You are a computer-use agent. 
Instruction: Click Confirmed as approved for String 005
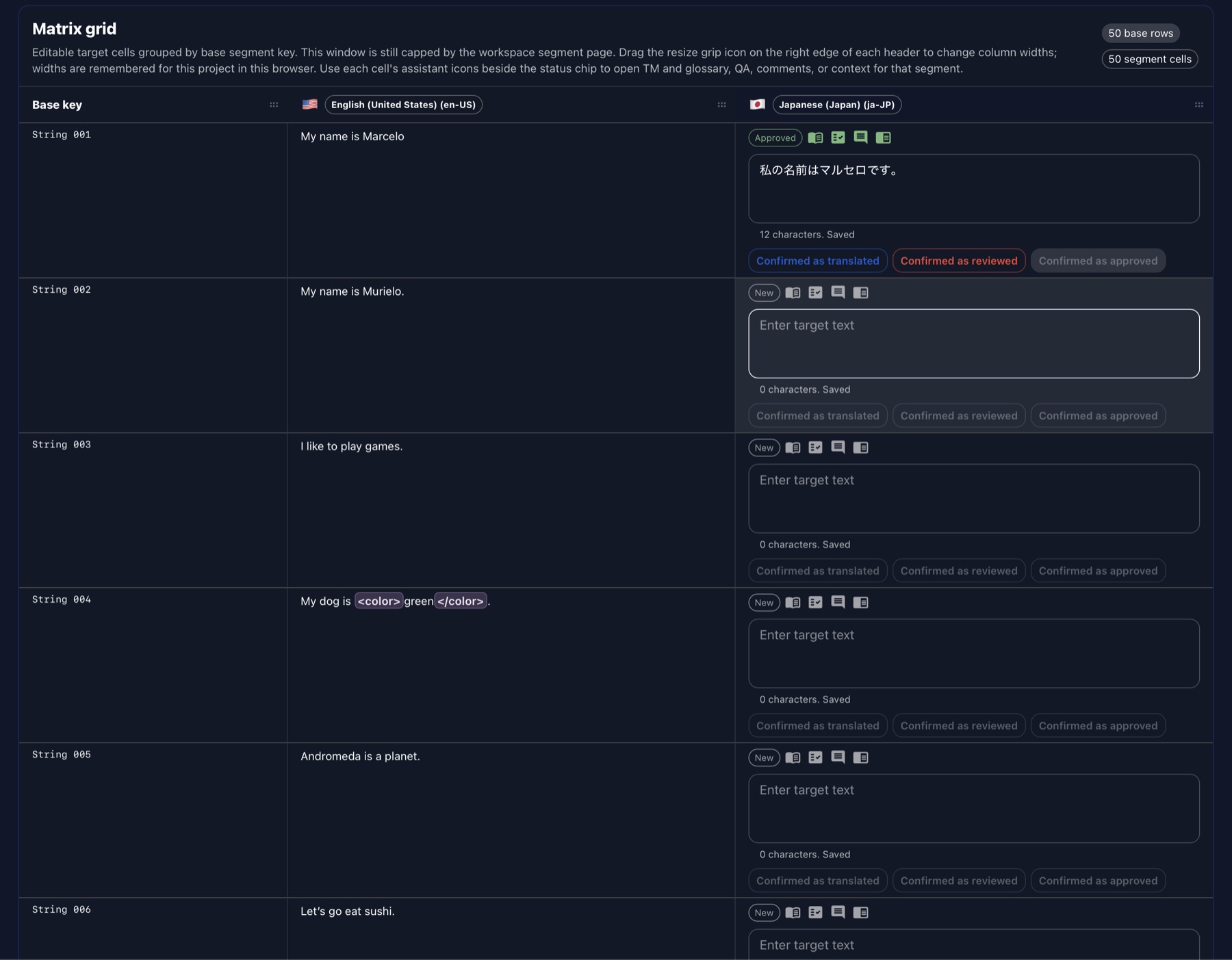pos(1098,881)
